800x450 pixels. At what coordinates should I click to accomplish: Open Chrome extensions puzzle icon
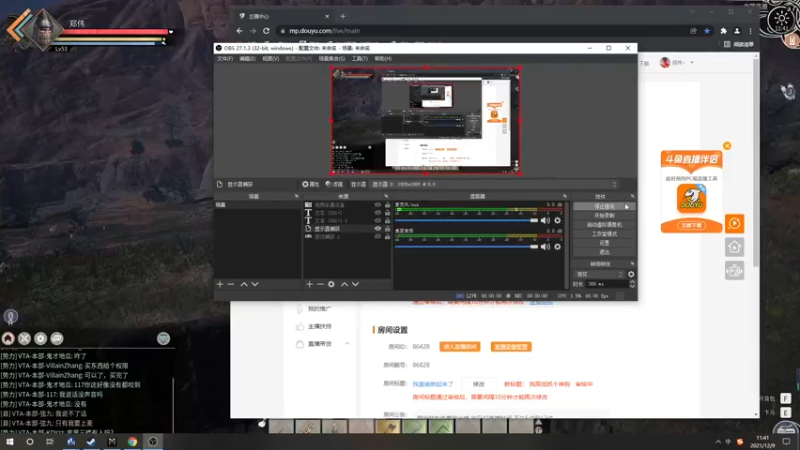[723, 31]
